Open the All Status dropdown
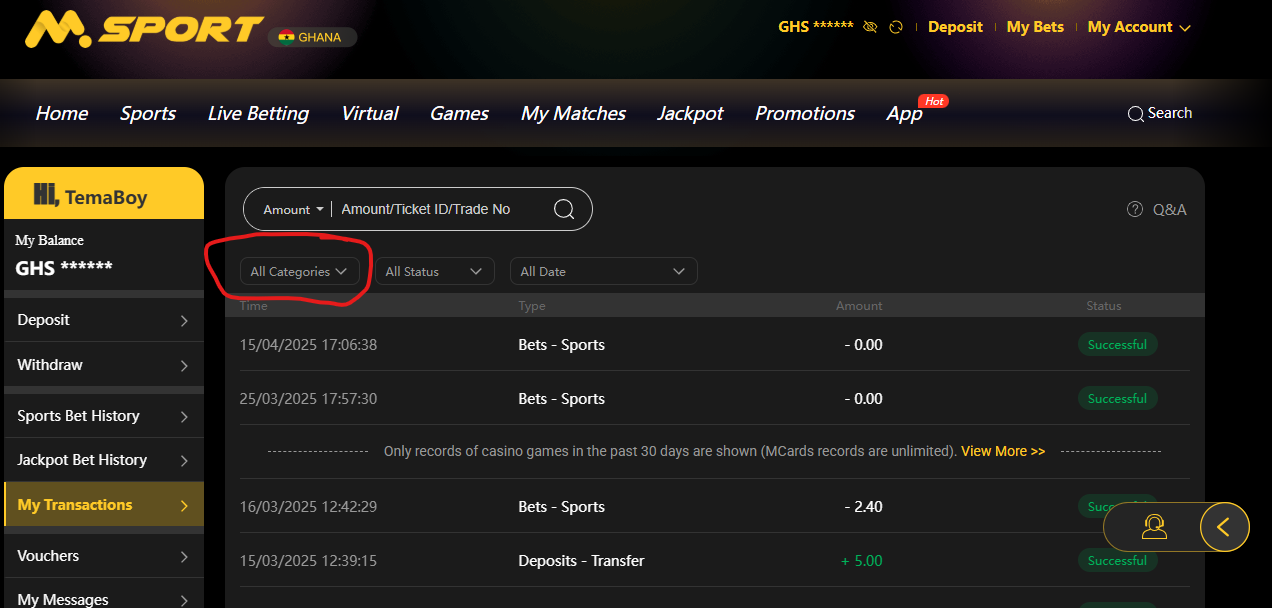Viewport: 1272px width, 608px height. pos(434,271)
